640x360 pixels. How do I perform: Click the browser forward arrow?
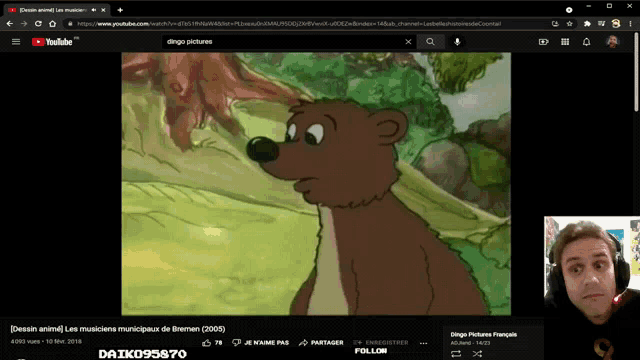point(24,24)
